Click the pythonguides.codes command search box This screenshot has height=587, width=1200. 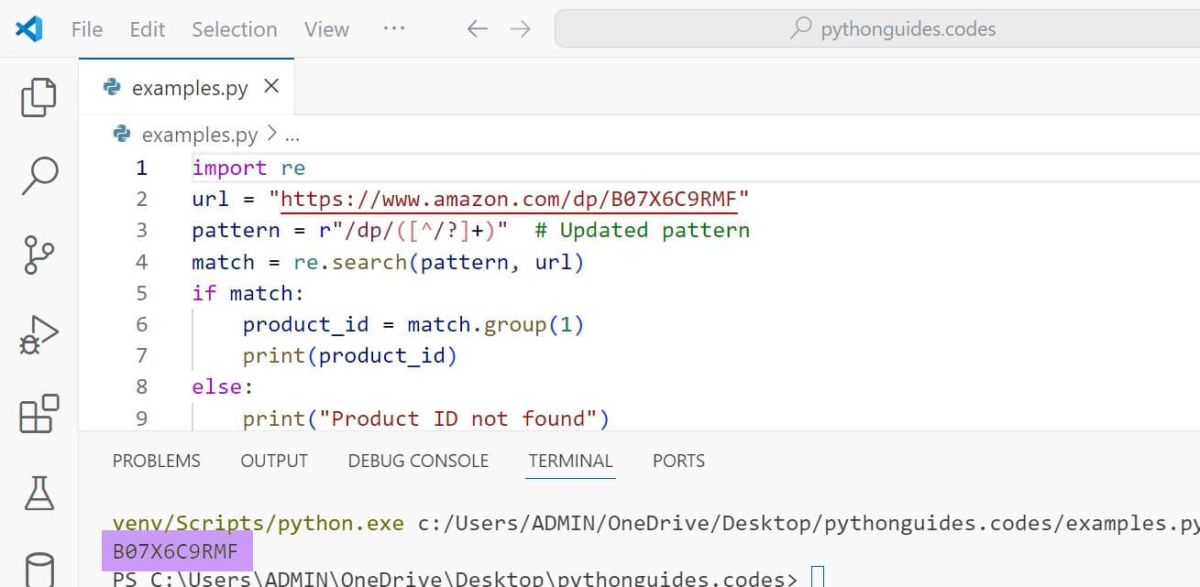tap(877, 29)
